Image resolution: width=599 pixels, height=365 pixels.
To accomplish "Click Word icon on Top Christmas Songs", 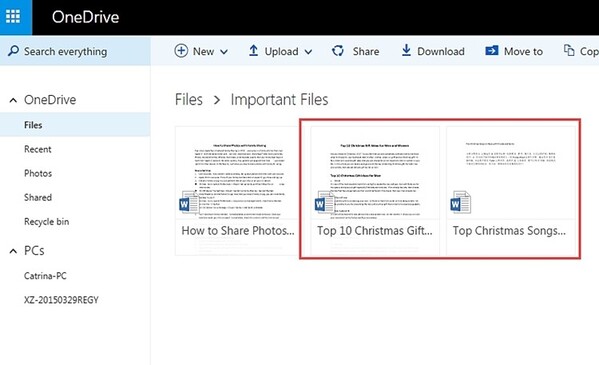I will click(460, 203).
